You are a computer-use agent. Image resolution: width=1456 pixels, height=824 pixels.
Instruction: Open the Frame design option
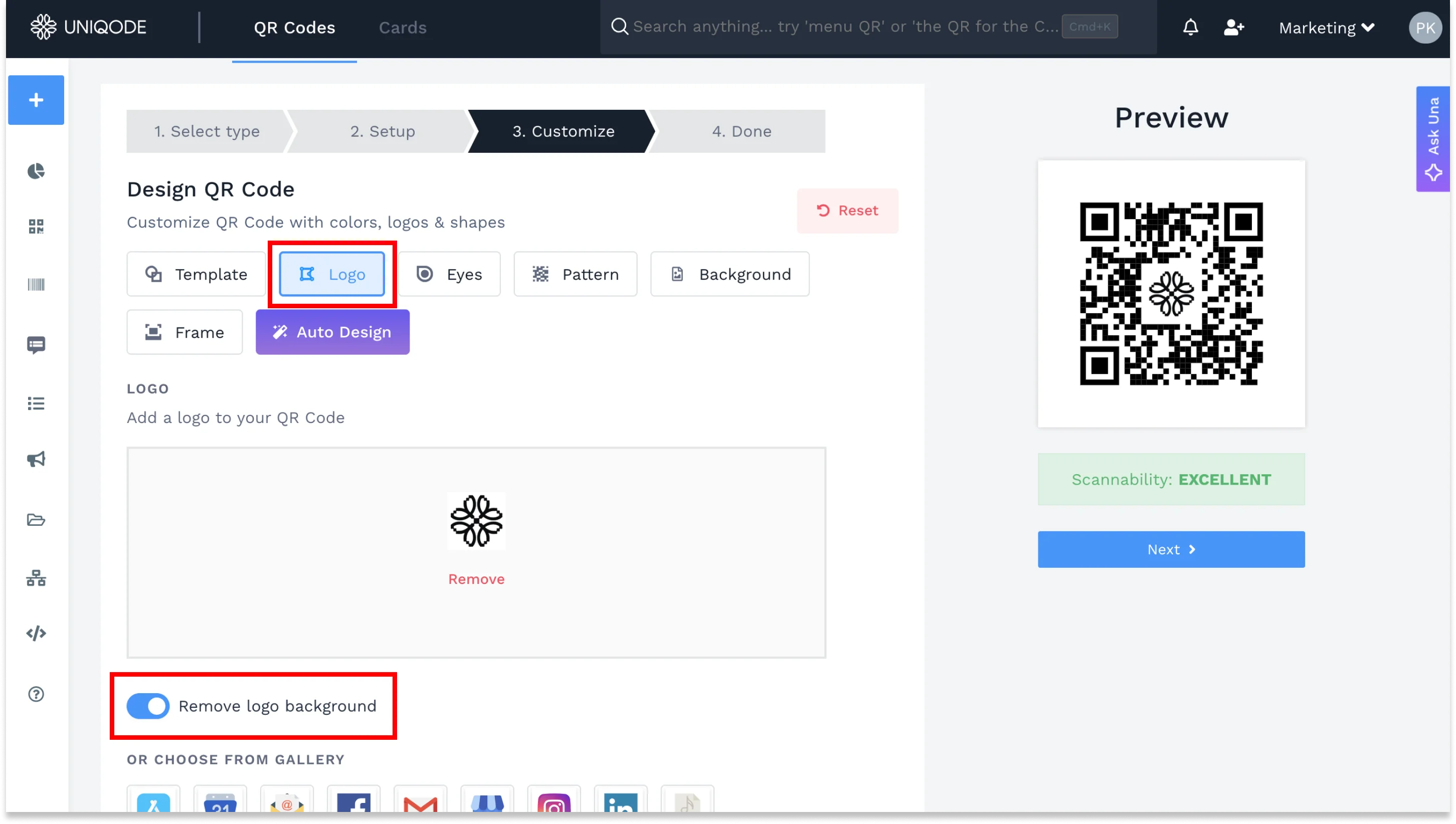click(185, 332)
